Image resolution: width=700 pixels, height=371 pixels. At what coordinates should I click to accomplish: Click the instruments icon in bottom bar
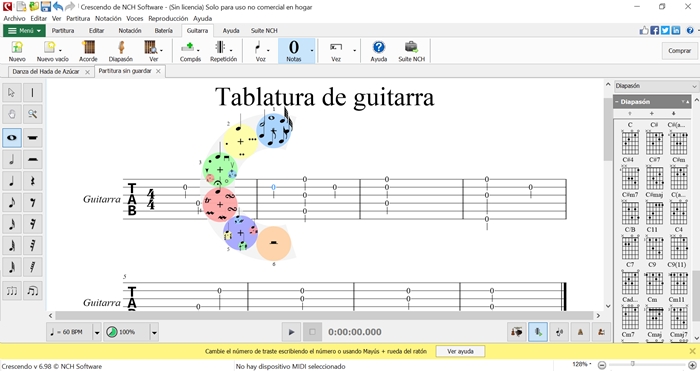(x=517, y=332)
